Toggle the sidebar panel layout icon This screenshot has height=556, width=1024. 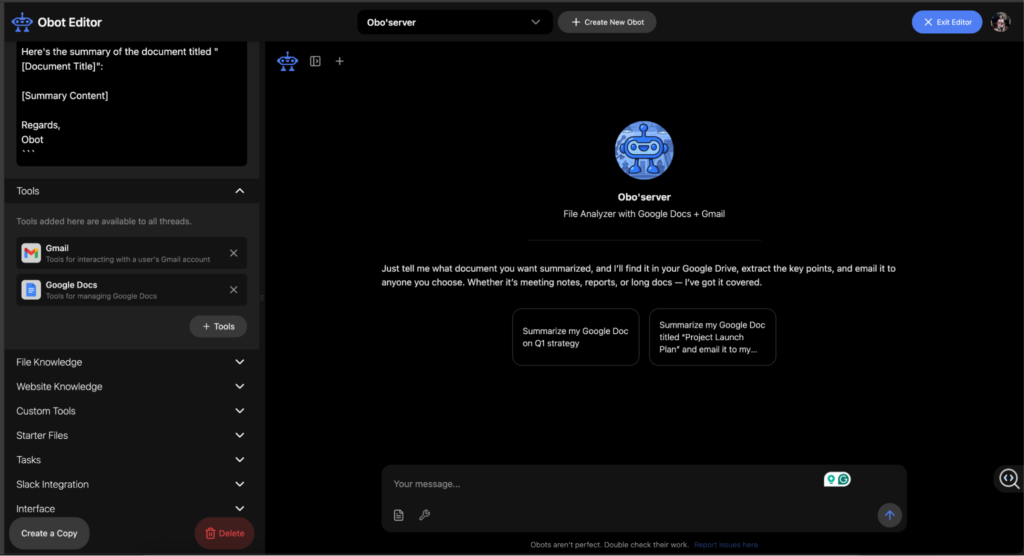pyautogui.click(x=315, y=61)
